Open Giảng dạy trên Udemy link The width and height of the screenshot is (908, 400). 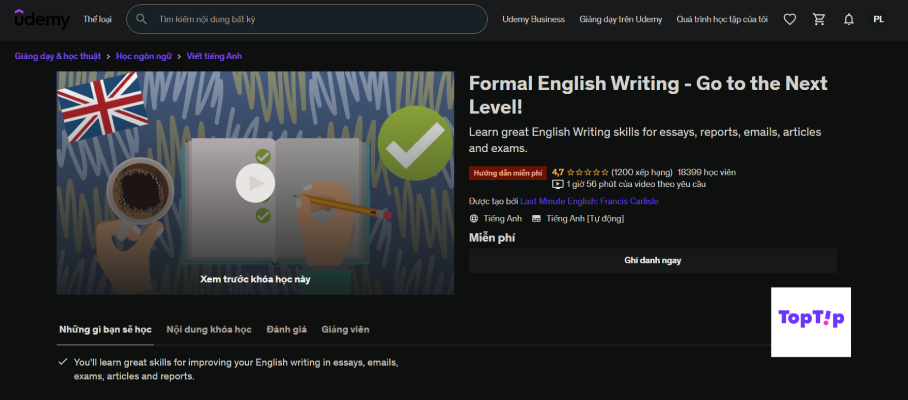pyautogui.click(x=621, y=19)
